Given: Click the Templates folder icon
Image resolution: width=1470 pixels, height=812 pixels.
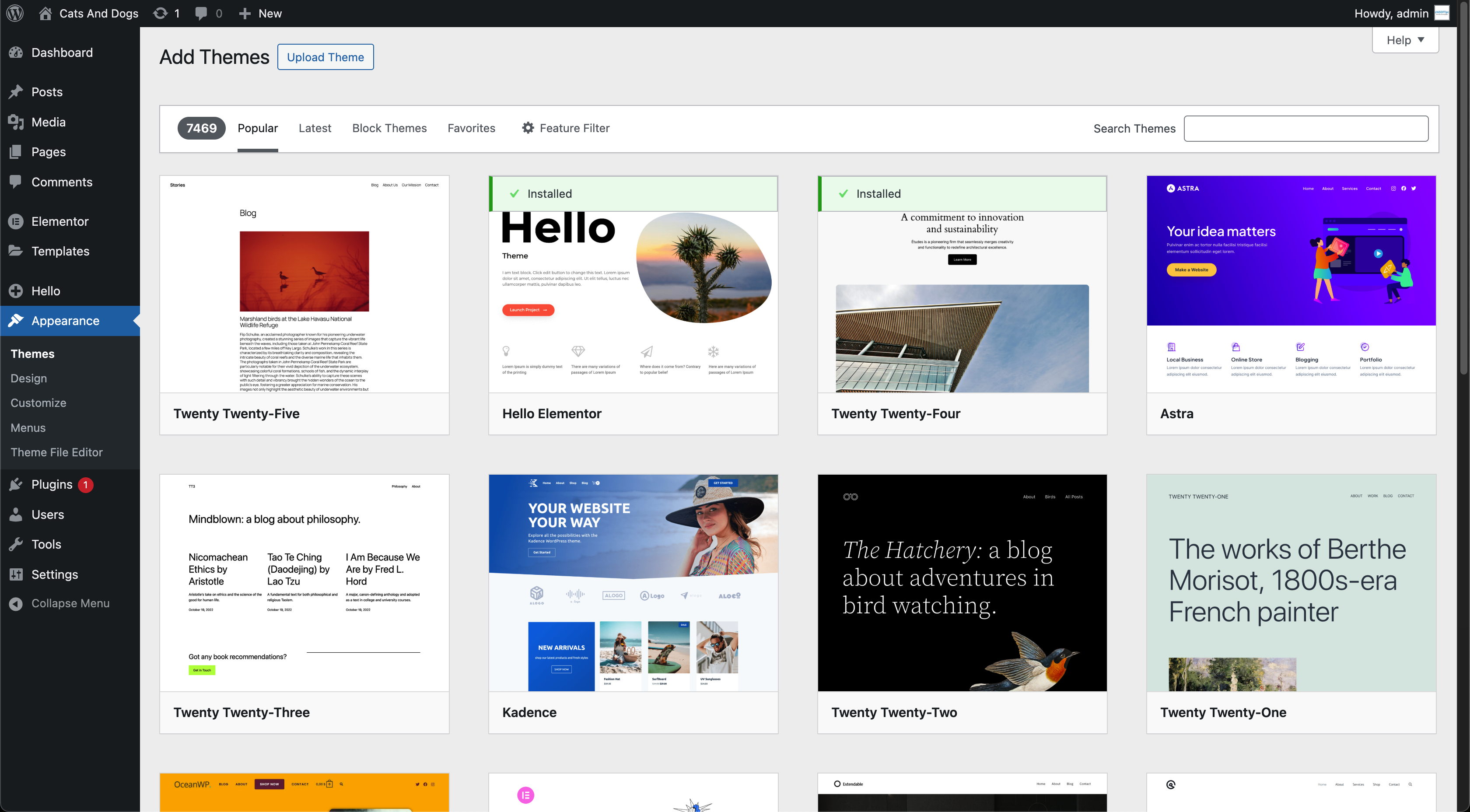Looking at the screenshot, I should (16, 251).
